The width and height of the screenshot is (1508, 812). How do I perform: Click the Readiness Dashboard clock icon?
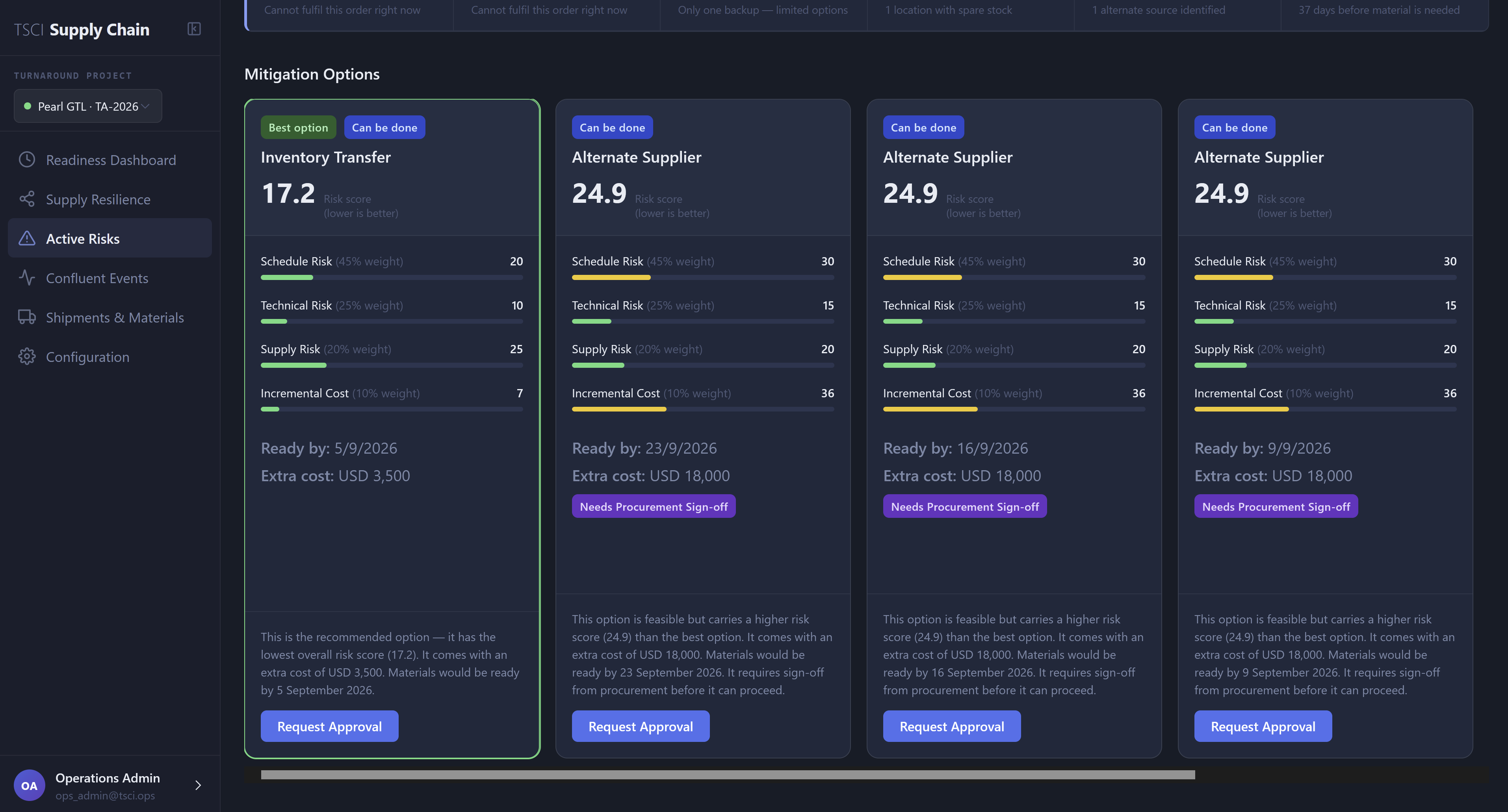pos(27,160)
